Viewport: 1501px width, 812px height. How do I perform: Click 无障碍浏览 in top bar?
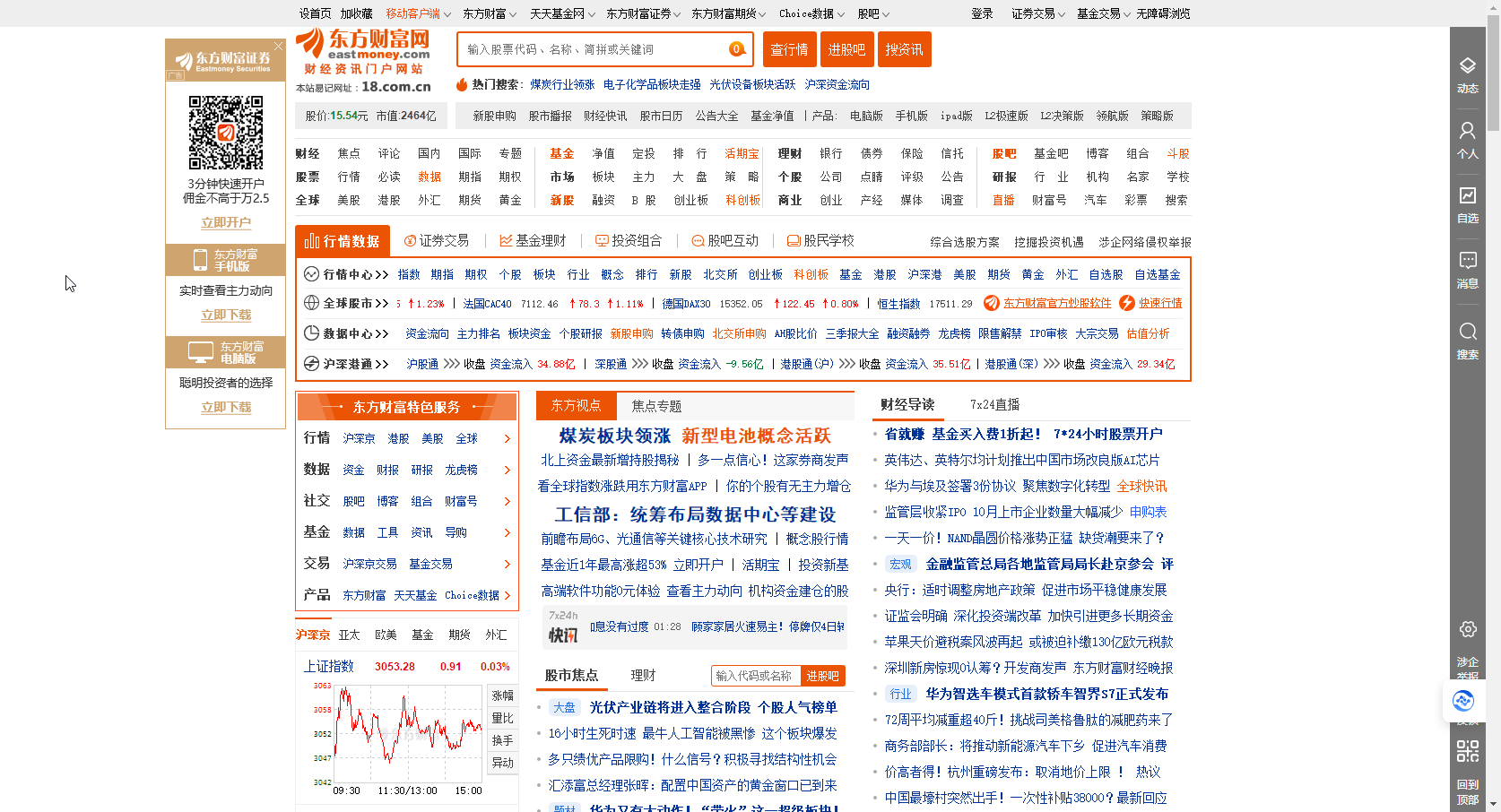pos(1163,13)
